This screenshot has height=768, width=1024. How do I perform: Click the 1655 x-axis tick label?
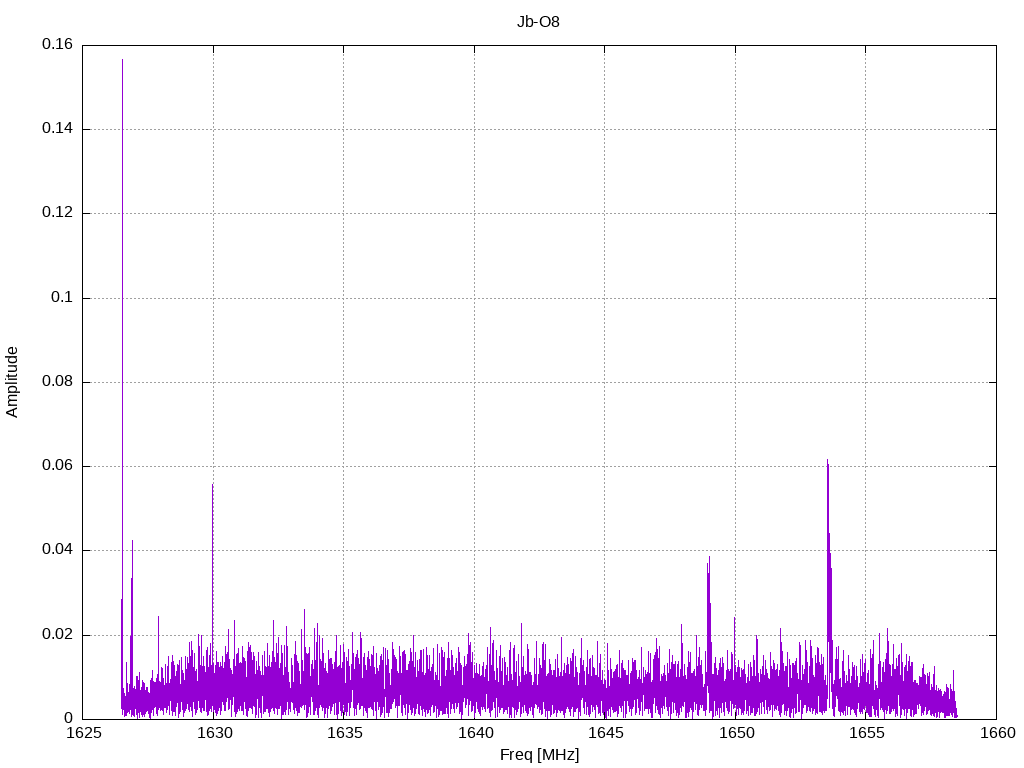tap(866, 733)
